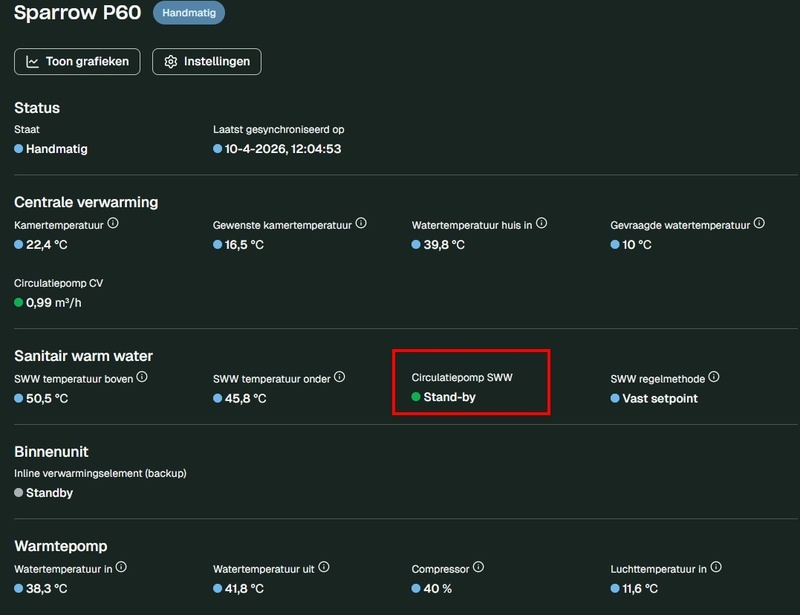
Task: Click the Binnenunit section heading
Action: pyautogui.click(x=51, y=452)
